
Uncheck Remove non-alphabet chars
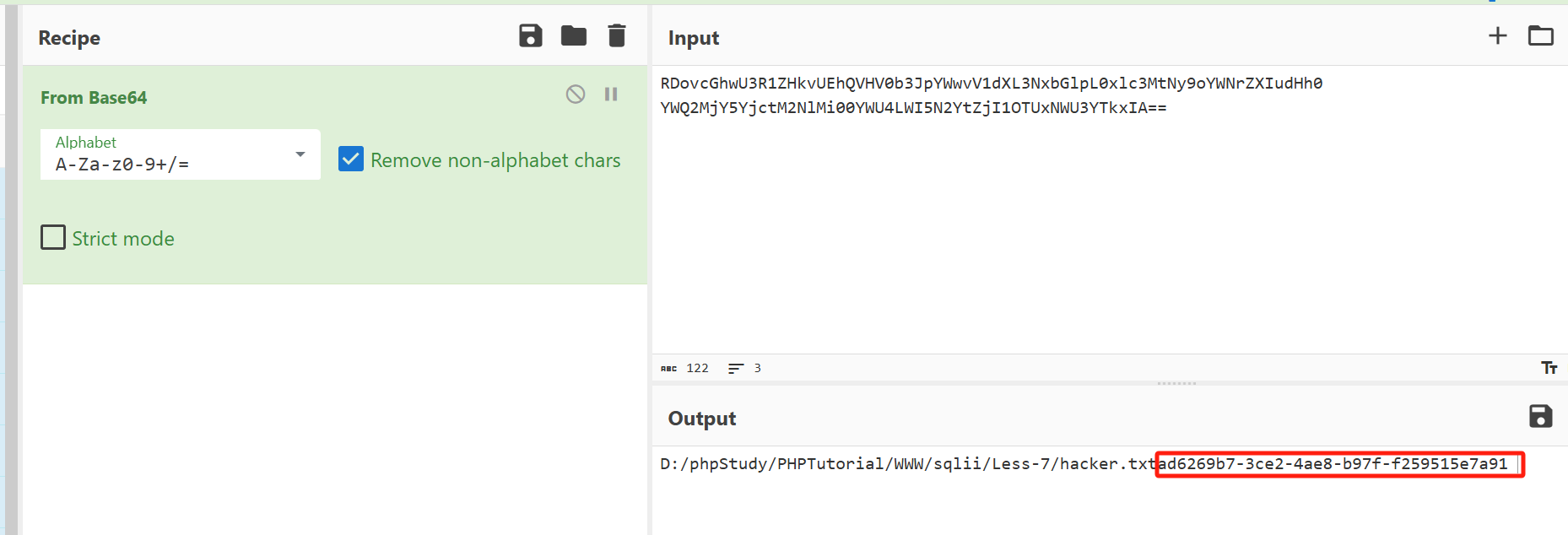tap(351, 159)
